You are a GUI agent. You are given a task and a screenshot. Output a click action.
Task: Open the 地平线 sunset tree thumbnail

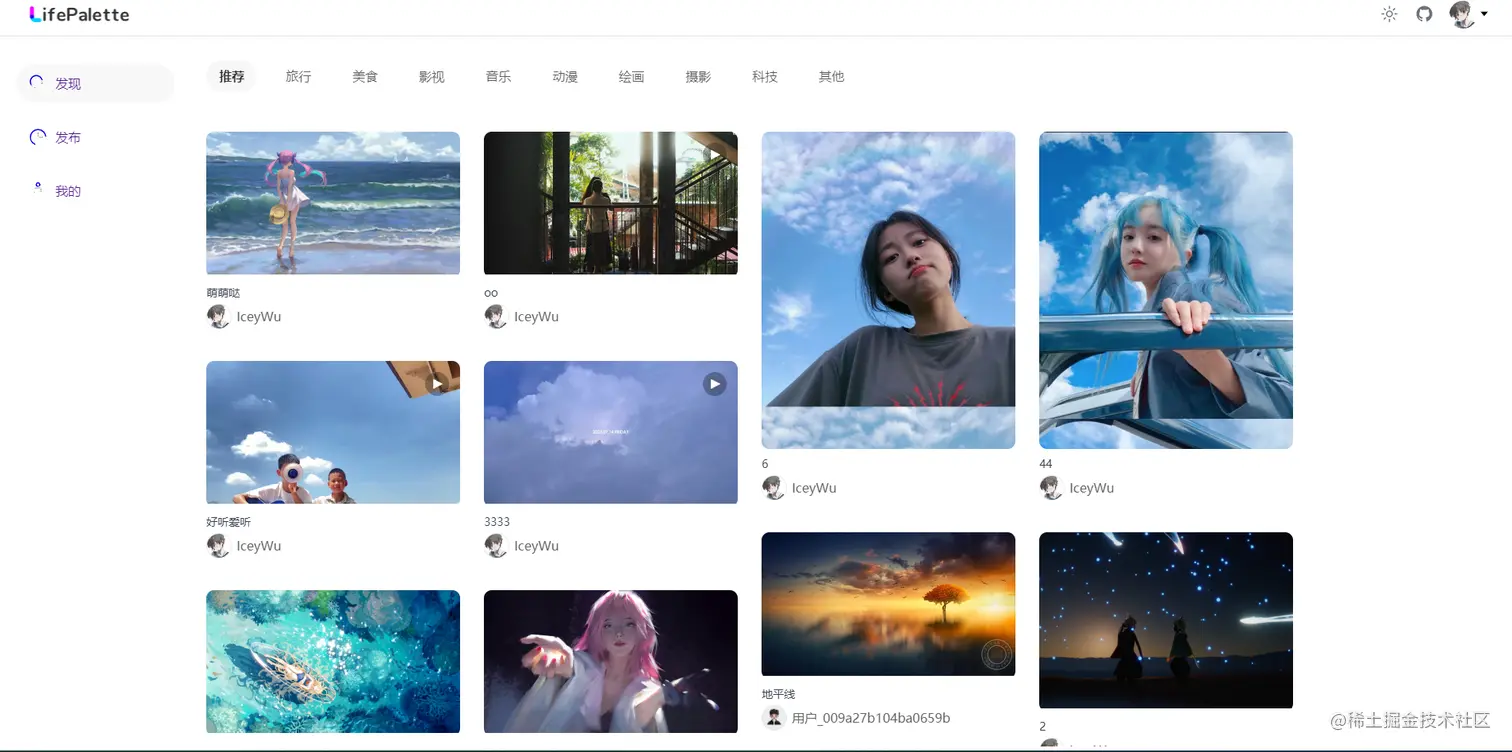[888, 604]
